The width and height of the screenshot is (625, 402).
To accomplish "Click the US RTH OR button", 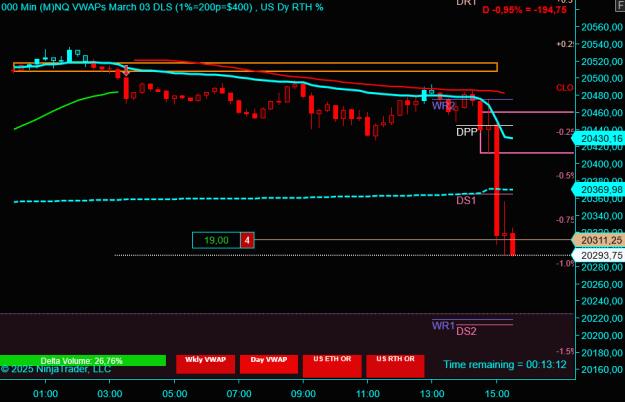I will coord(395,366).
